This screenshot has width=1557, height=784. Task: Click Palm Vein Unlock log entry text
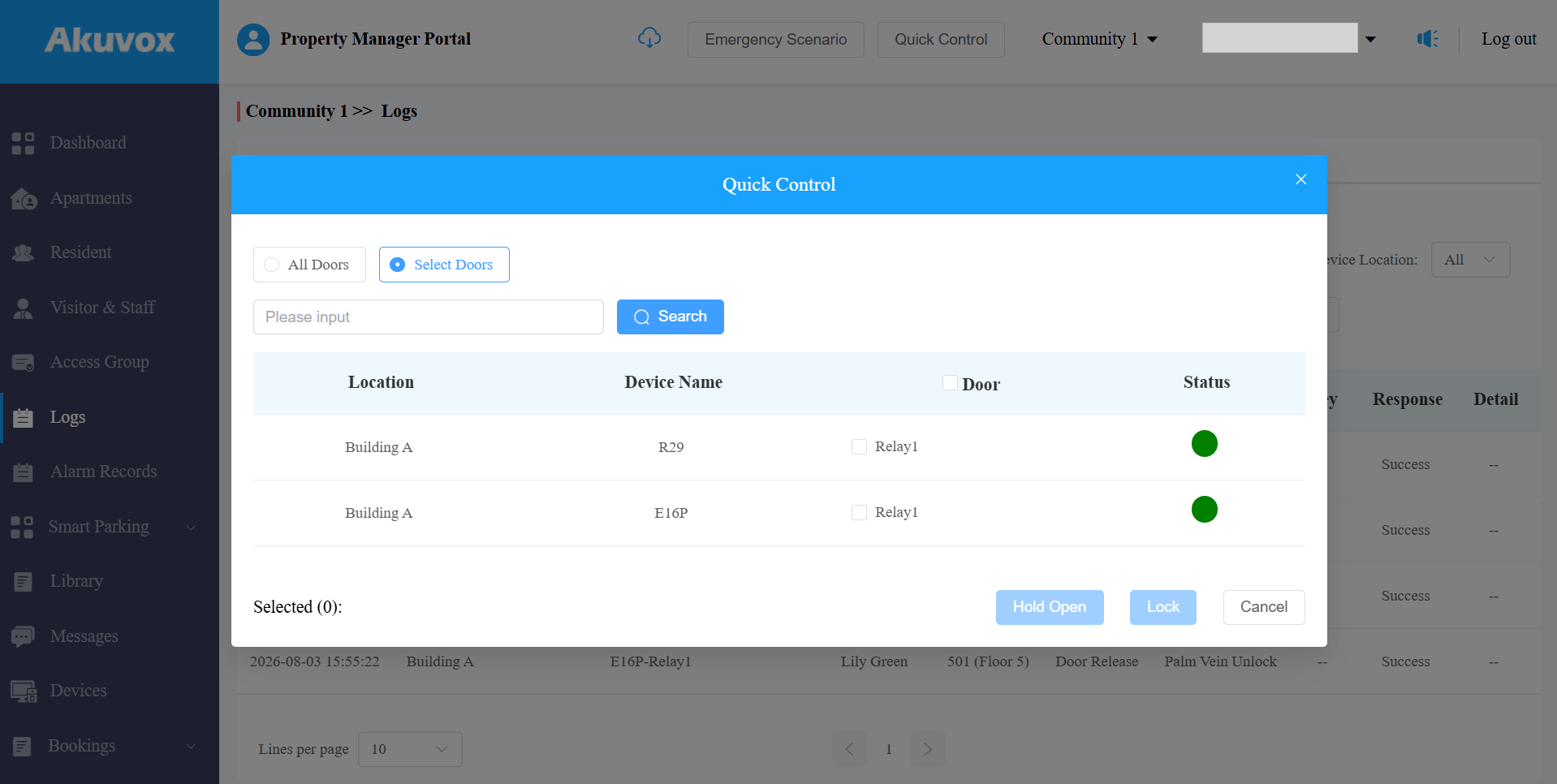[1221, 661]
